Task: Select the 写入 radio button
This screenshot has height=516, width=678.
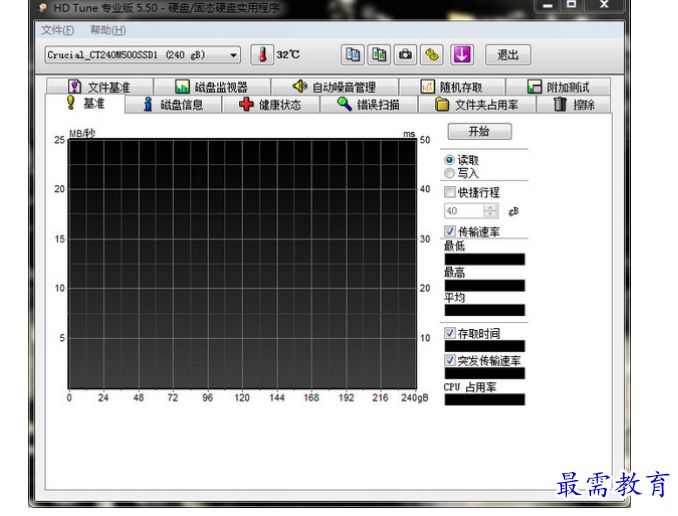Action: tap(449, 173)
